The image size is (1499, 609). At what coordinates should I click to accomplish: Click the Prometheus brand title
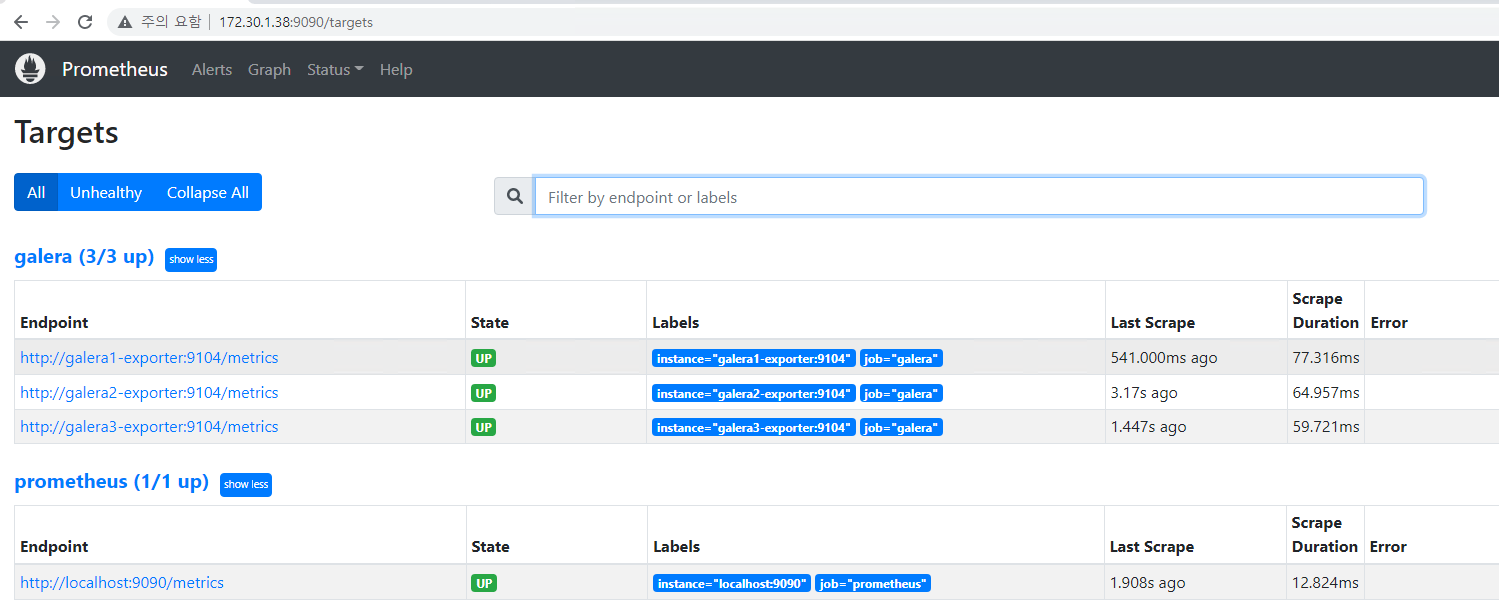click(x=115, y=69)
